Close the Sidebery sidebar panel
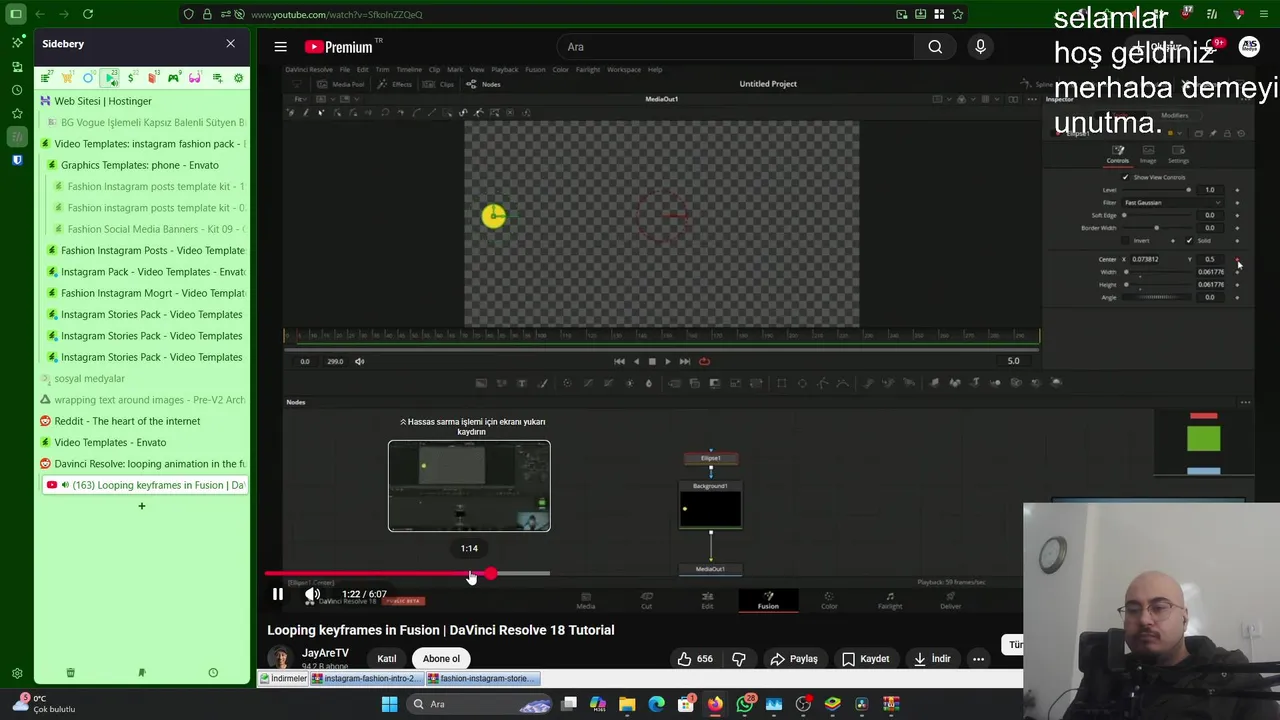Screen dimensions: 1280x720 point(230,44)
